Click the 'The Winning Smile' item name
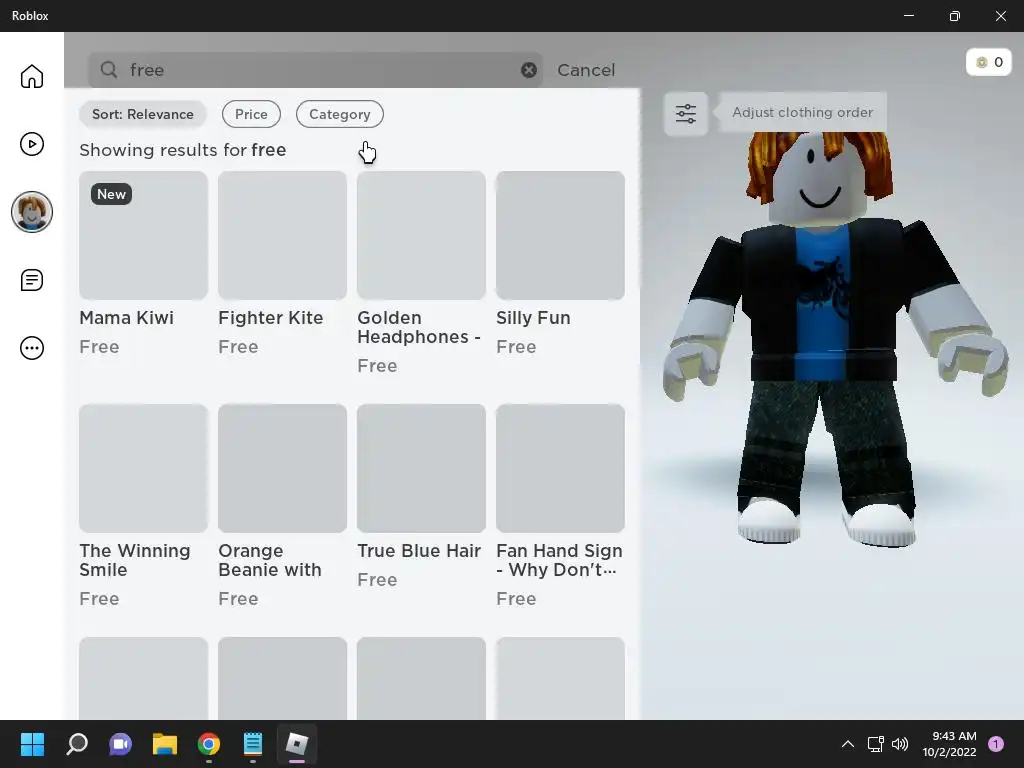 [x=135, y=560]
